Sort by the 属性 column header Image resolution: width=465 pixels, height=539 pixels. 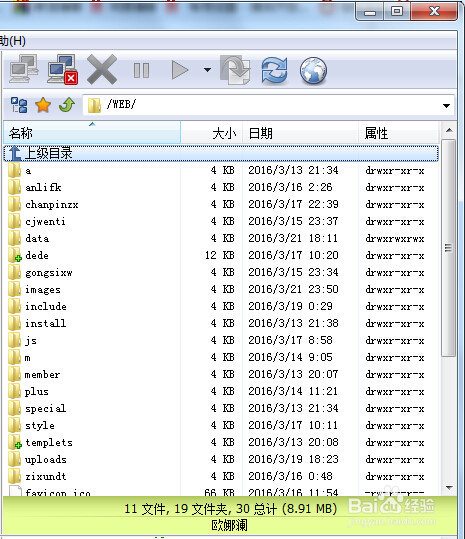tap(399, 133)
